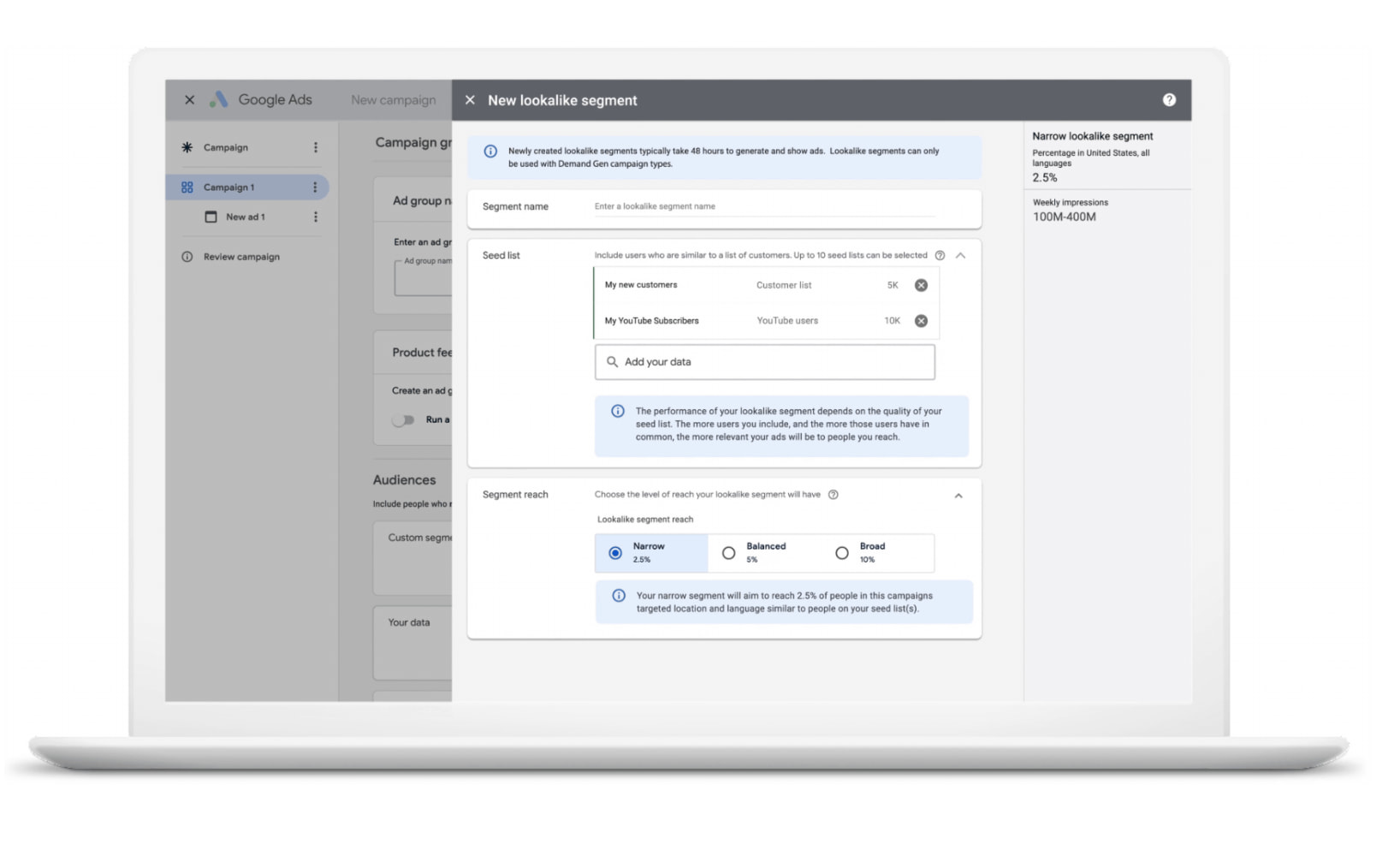Click the info icon in seed list quality note
Viewport: 1400px width, 856px height.
(x=618, y=411)
